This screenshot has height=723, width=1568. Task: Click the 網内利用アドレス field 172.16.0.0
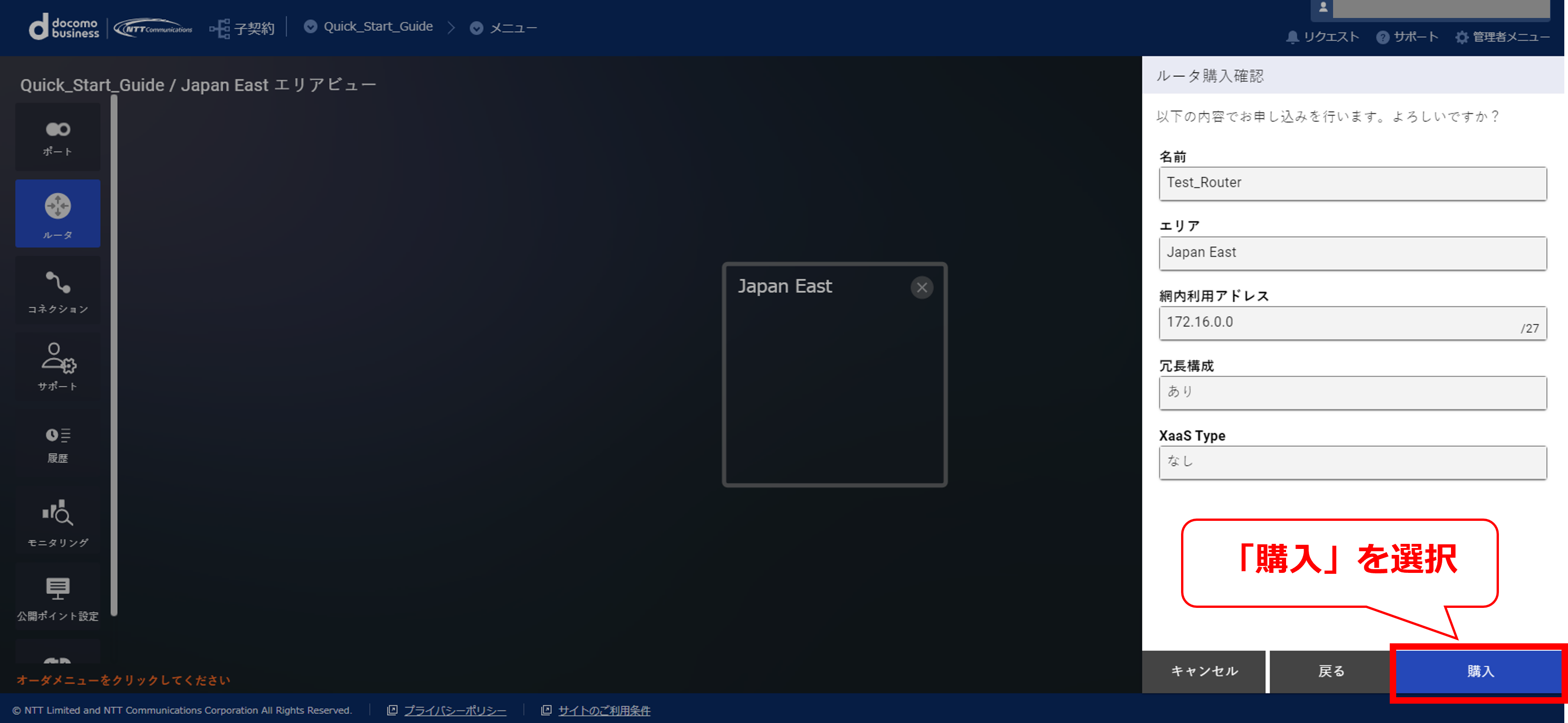click(1352, 322)
